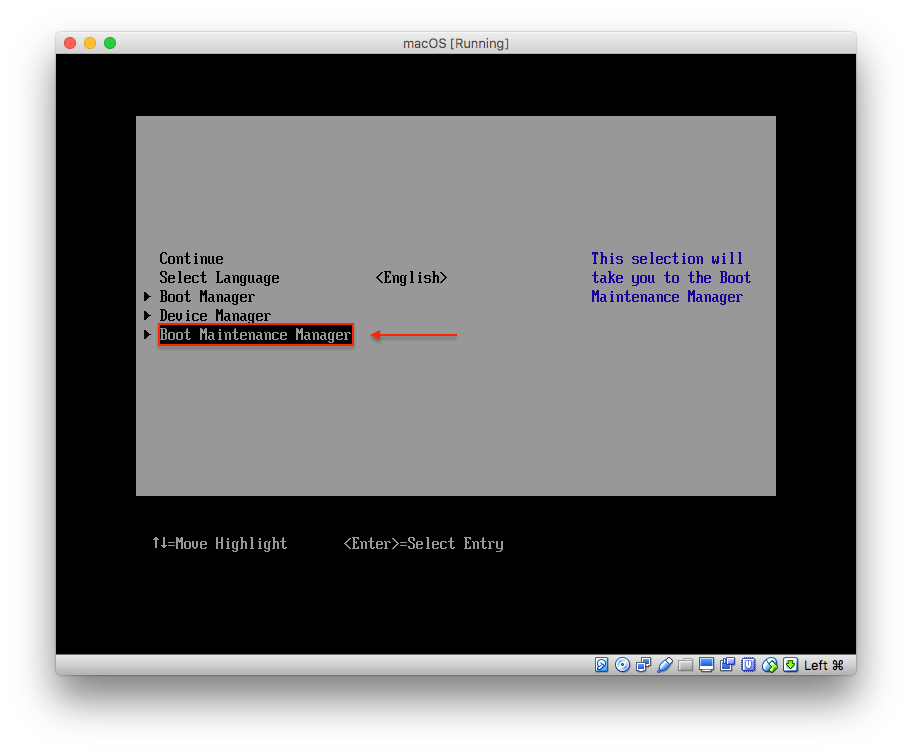Click the Left ⌘ host key indicator
This screenshot has width=912, height=755.
[x=824, y=665]
